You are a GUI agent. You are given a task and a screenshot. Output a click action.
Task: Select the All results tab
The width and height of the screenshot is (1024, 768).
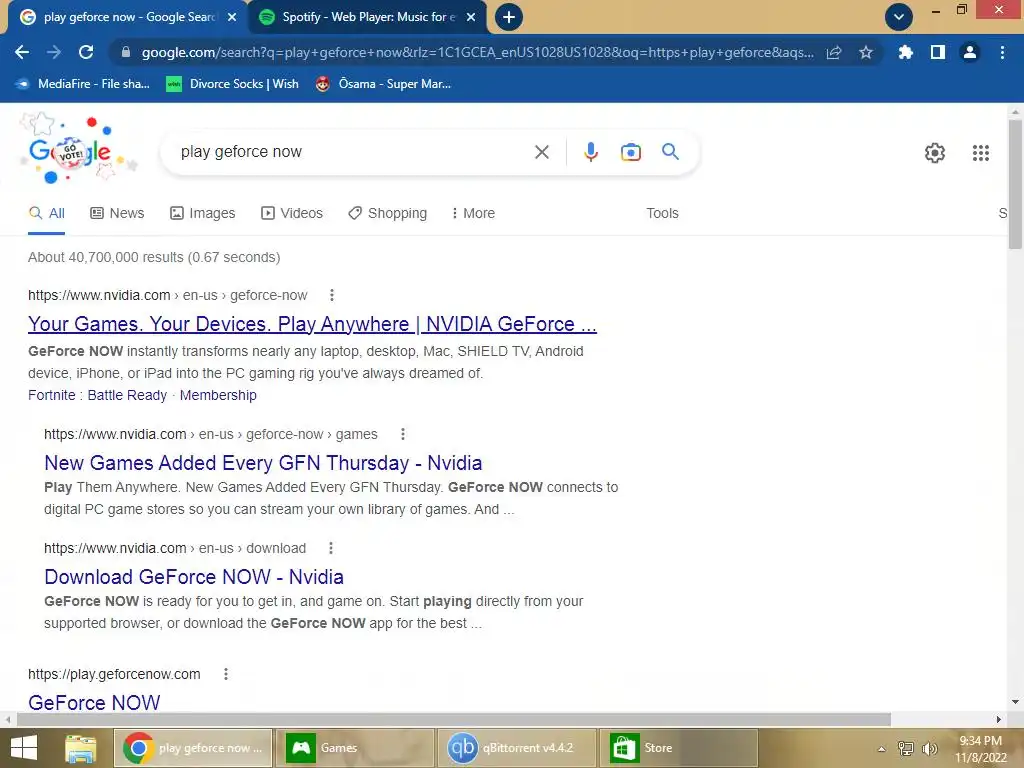point(46,214)
